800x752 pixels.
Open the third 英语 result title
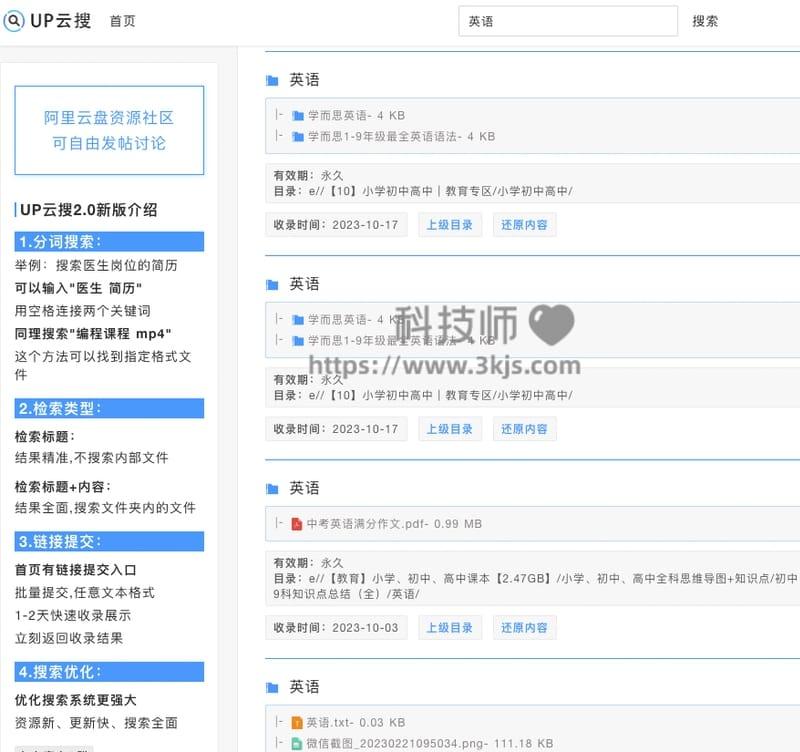(304, 488)
